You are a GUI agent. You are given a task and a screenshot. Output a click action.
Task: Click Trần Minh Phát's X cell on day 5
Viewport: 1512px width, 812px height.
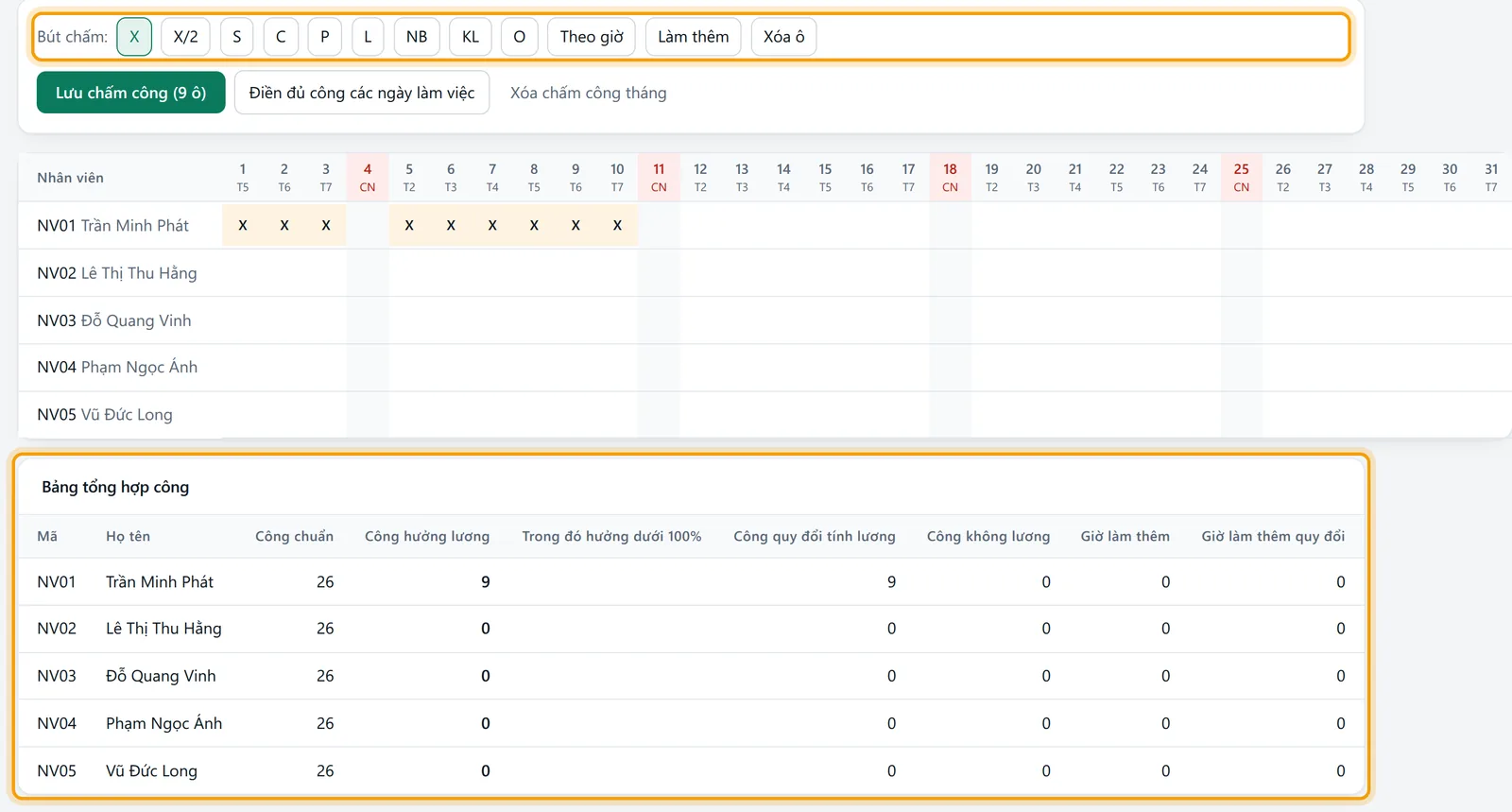click(x=409, y=226)
